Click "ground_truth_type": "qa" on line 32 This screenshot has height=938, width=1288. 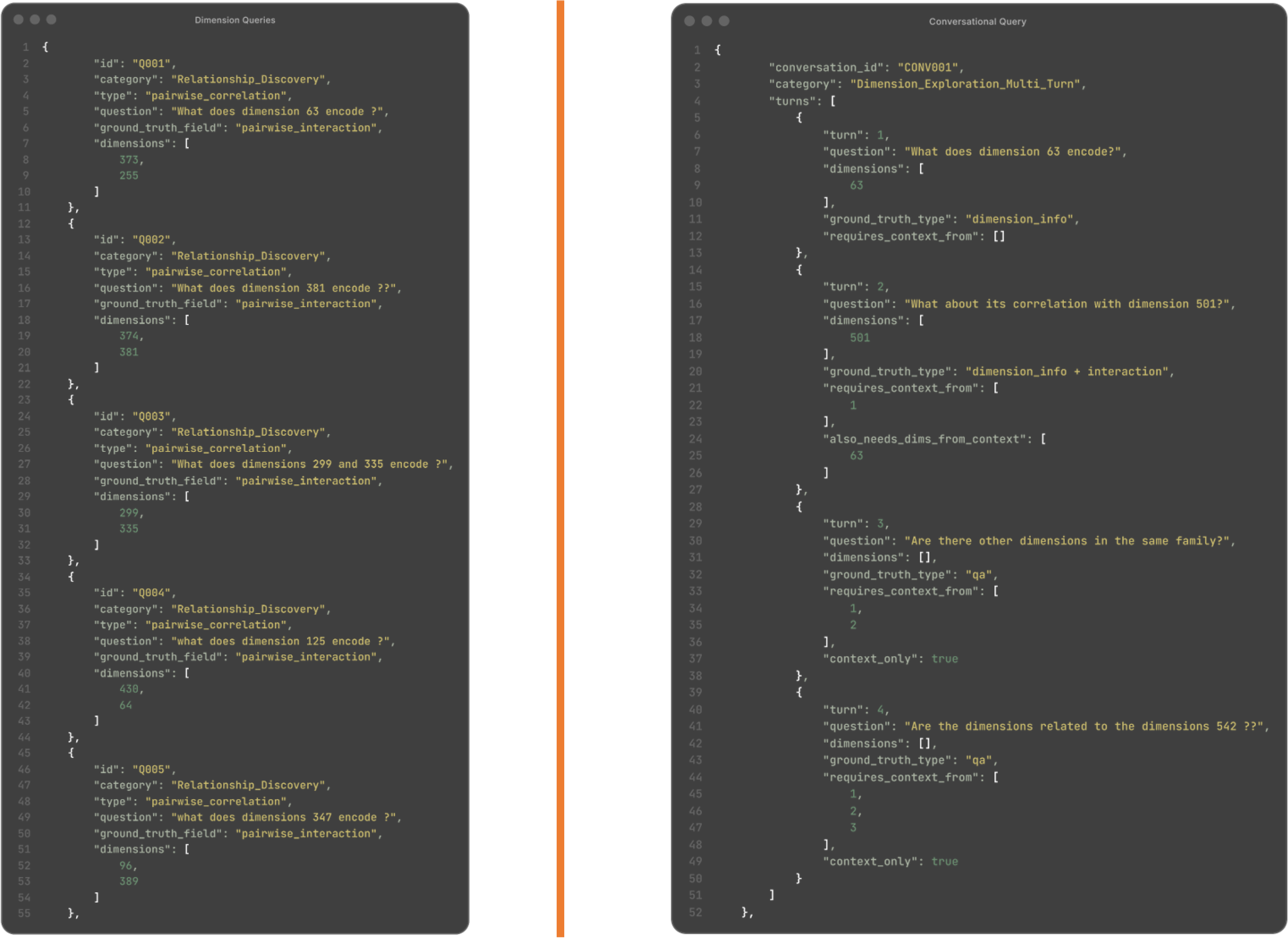tap(910, 575)
